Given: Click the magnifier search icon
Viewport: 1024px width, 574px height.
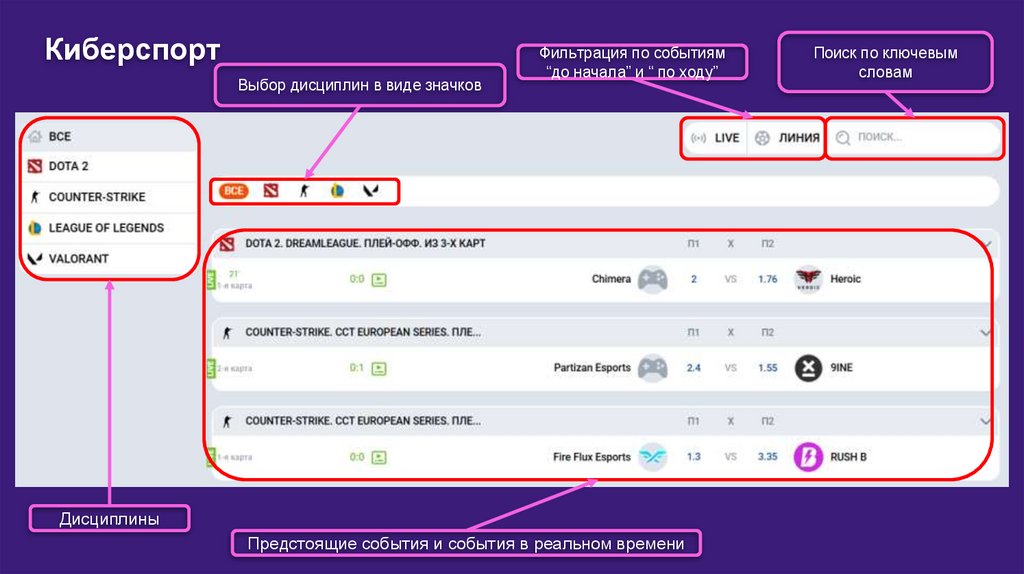Looking at the screenshot, I should [843, 138].
